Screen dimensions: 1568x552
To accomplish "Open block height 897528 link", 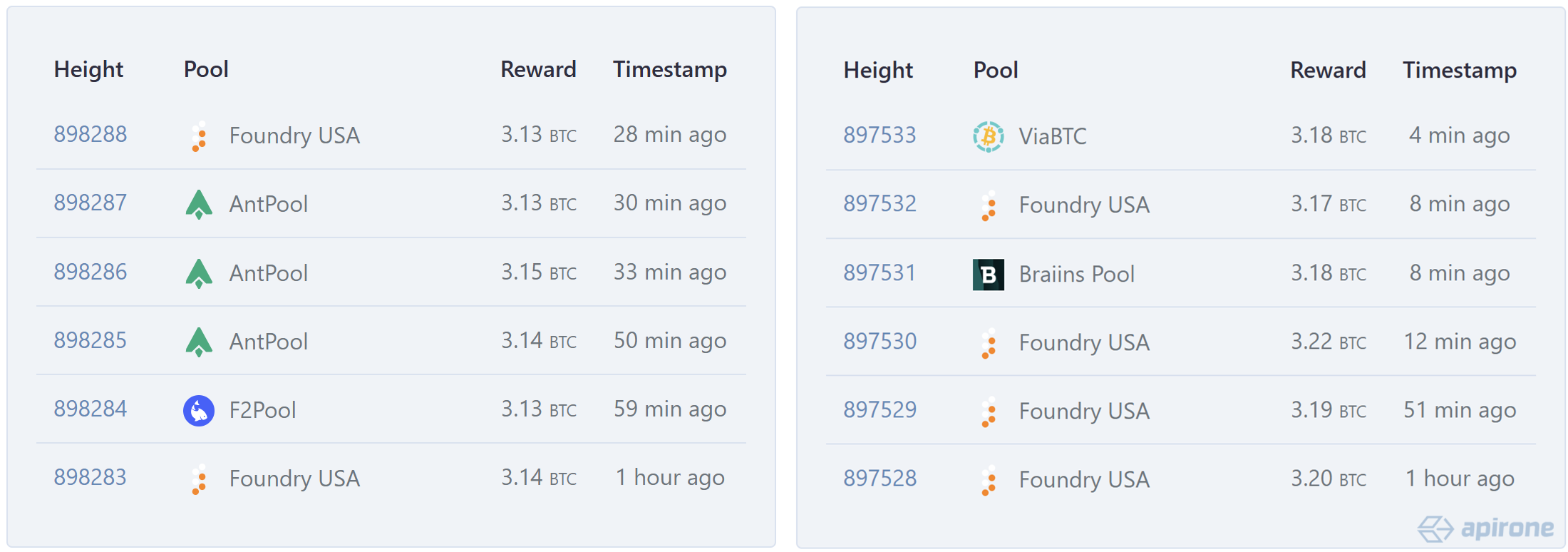I will click(880, 478).
